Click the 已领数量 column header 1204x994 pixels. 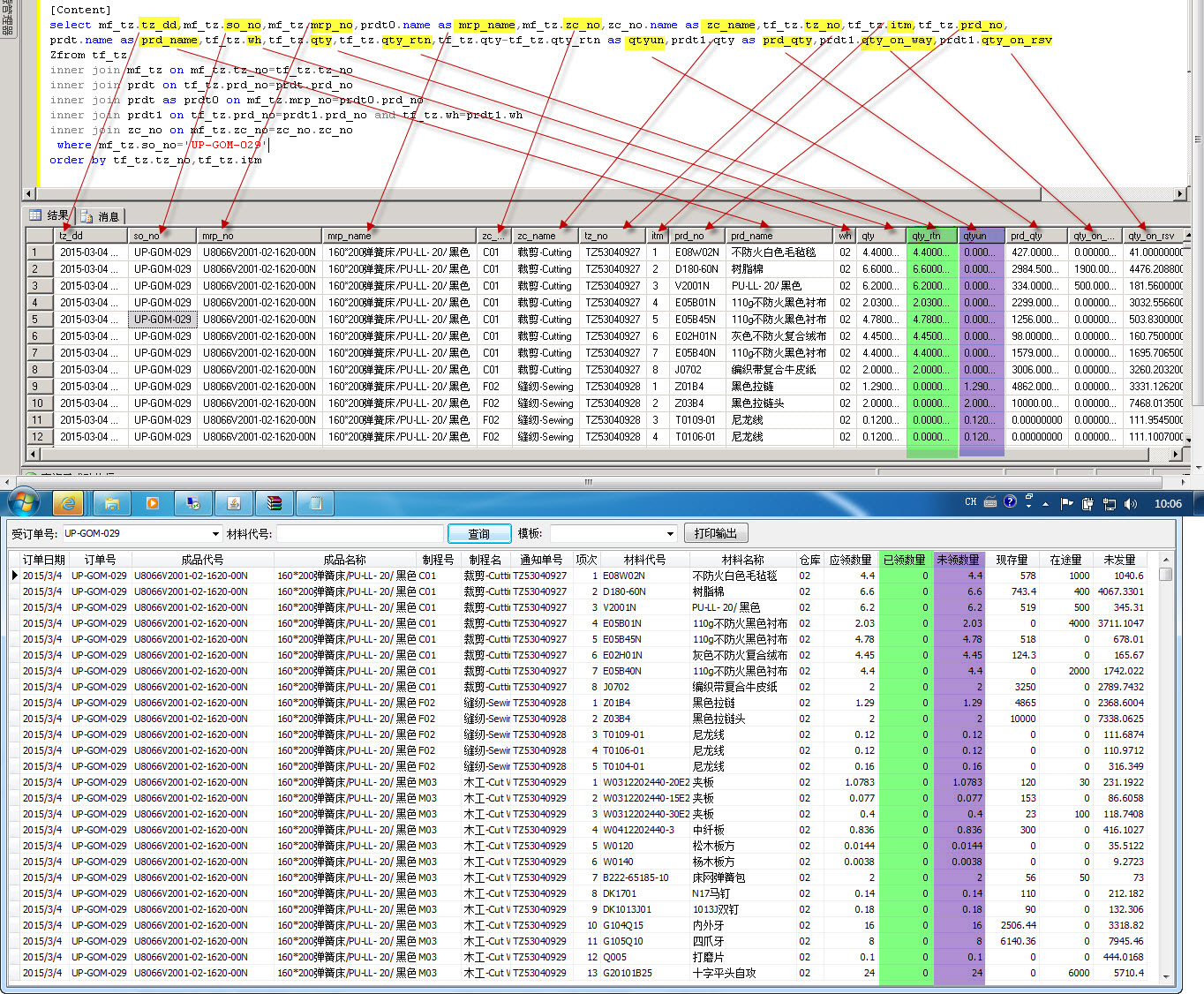pos(905,560)
